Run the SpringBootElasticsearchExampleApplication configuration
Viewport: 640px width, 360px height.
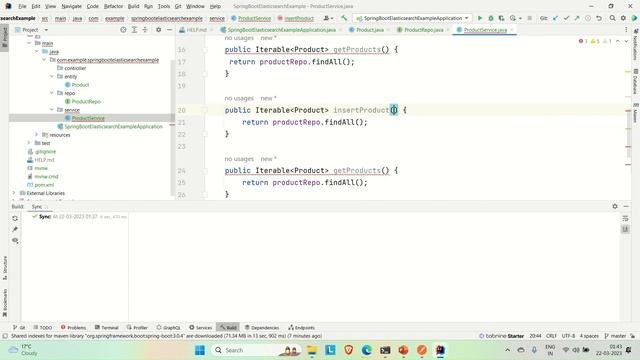point(480,18)
